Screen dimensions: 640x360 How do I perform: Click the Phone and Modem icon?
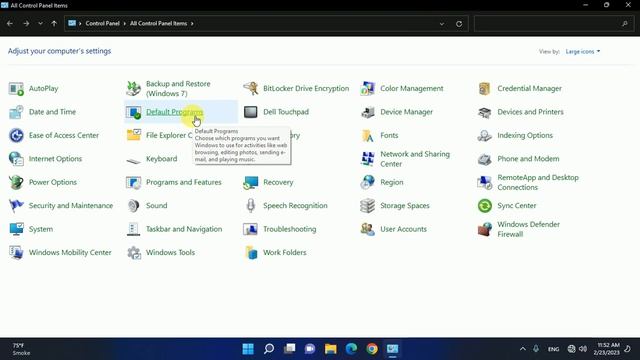(484, 159)
